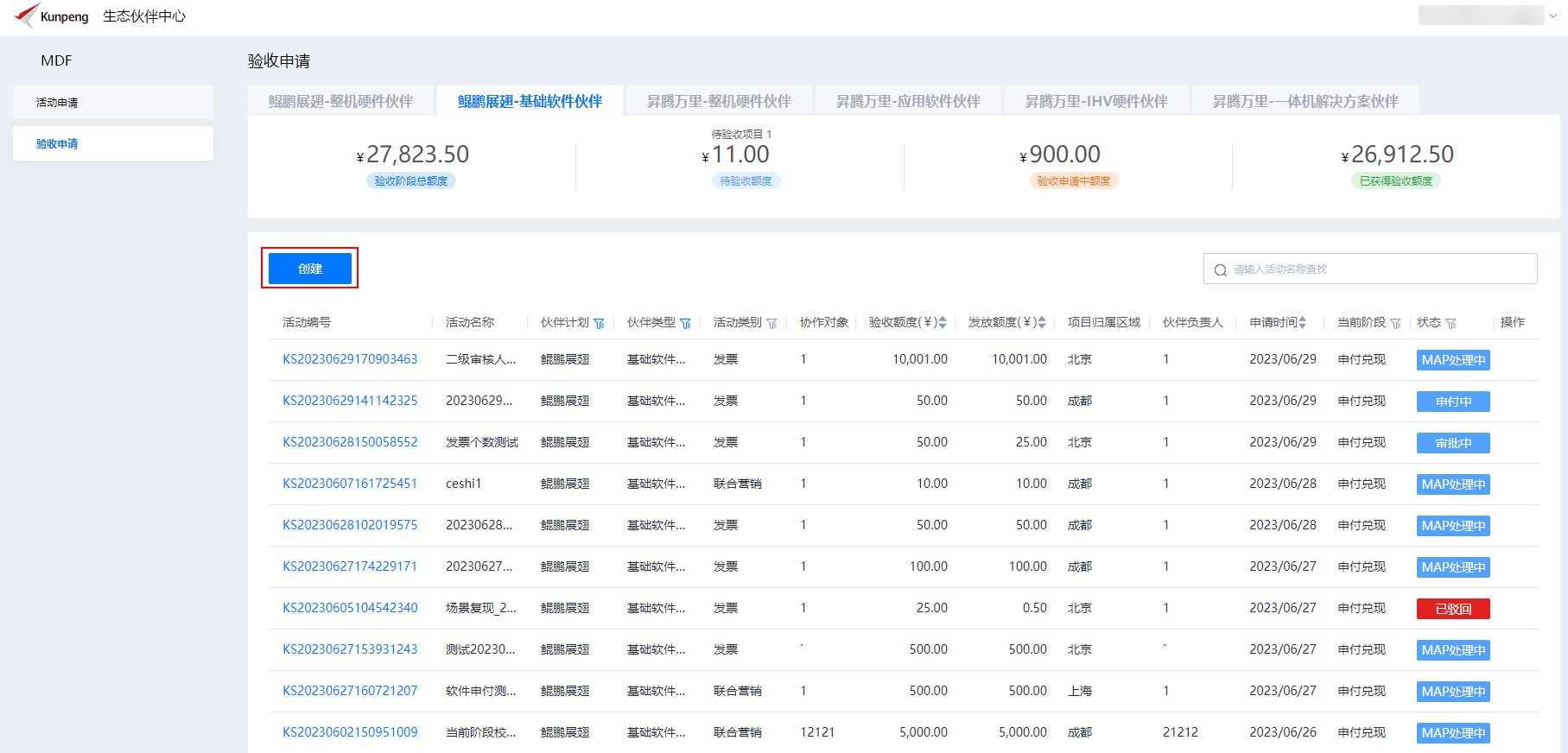Viewport: 1568px width, 753px height.
Task: Open record KS20230607161725451
Action: click(350, 484)
